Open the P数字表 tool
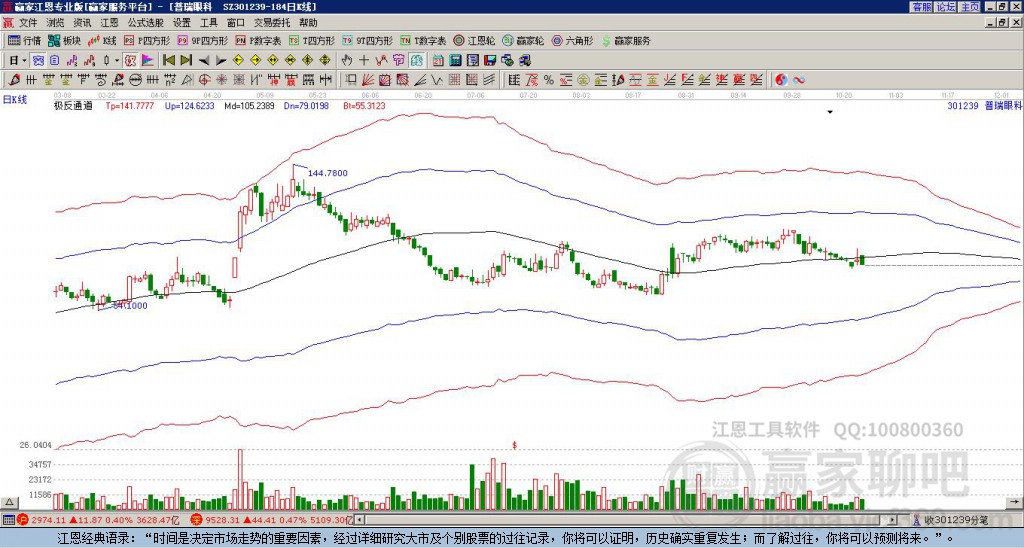The height and width of the screenshot is (548, 1024). (x=258, y=40)
